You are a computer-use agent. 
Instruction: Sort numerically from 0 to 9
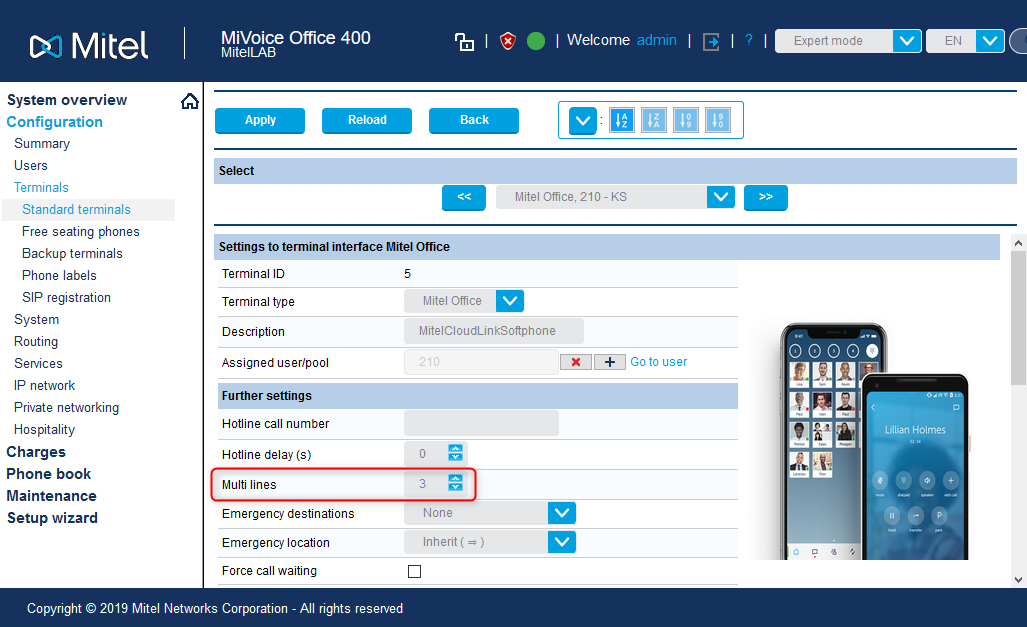(686, 120)
